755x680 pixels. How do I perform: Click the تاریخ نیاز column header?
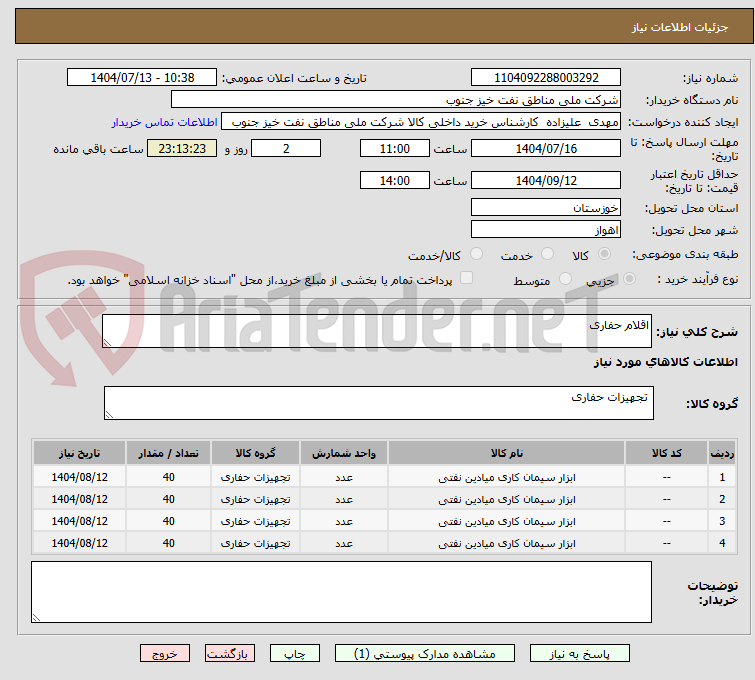[79, 453]
